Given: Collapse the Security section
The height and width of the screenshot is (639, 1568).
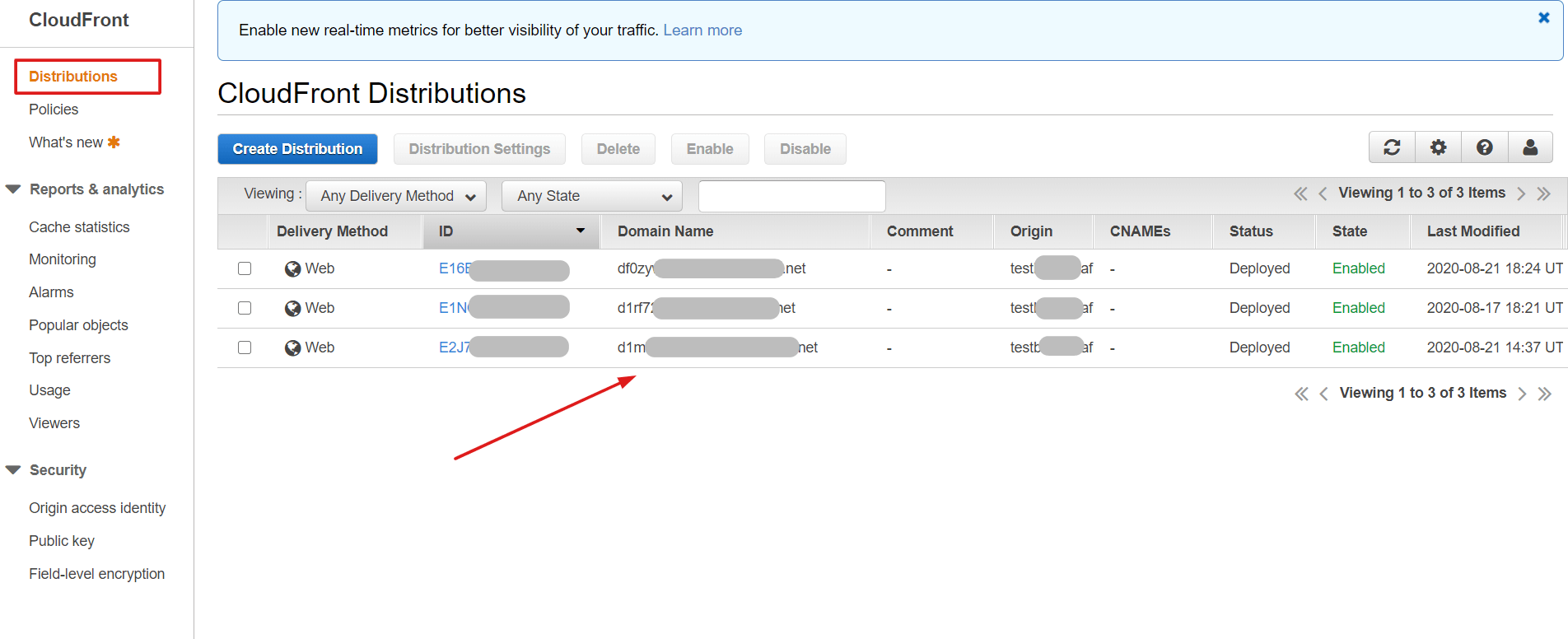Looking at the screenshot, I should (x=13, y=470).
